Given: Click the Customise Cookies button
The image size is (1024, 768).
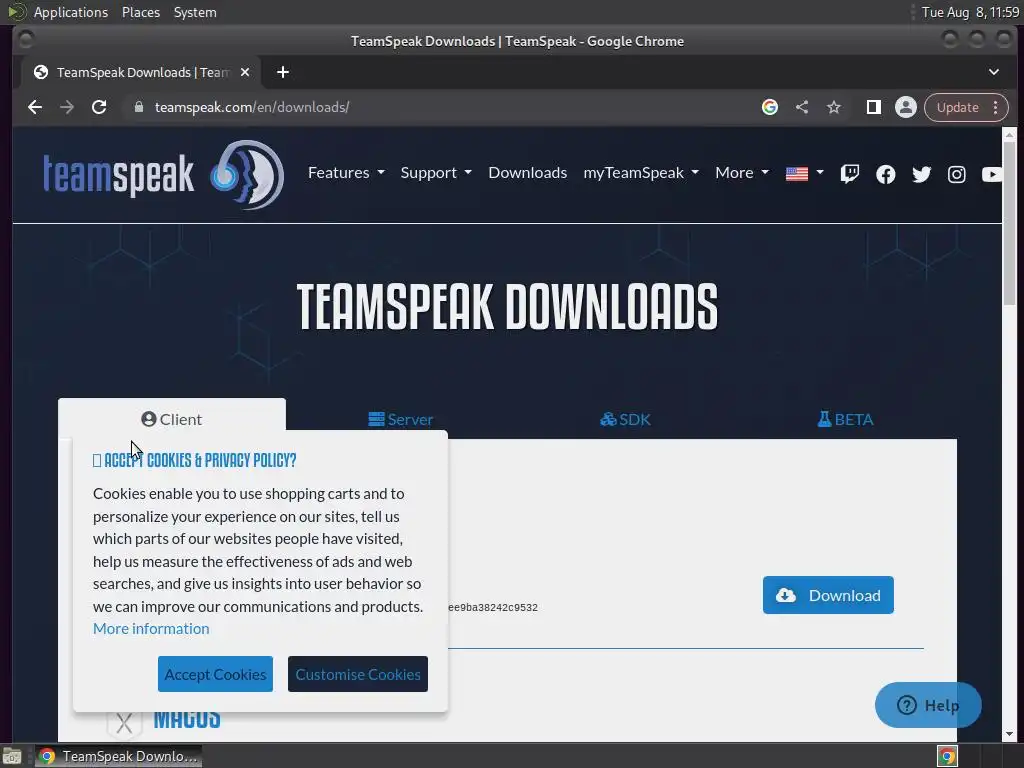Looking at the screenshot, I should 358,674.
